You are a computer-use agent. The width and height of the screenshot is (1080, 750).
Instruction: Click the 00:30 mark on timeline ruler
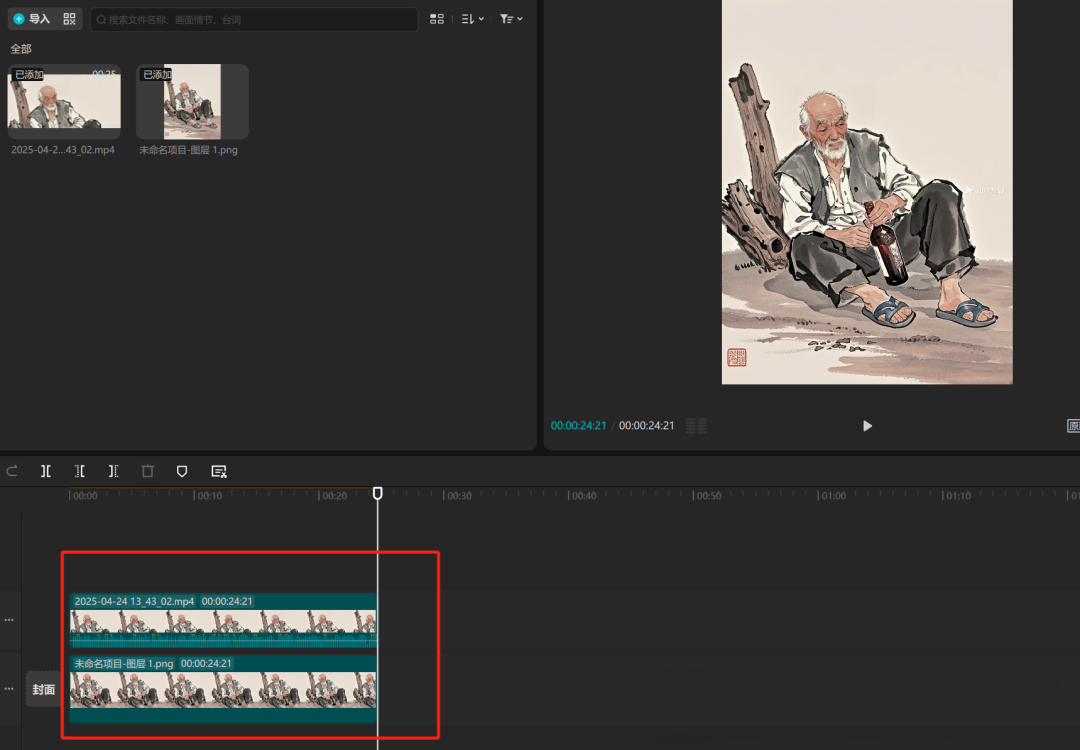click(x=458, y=496)
